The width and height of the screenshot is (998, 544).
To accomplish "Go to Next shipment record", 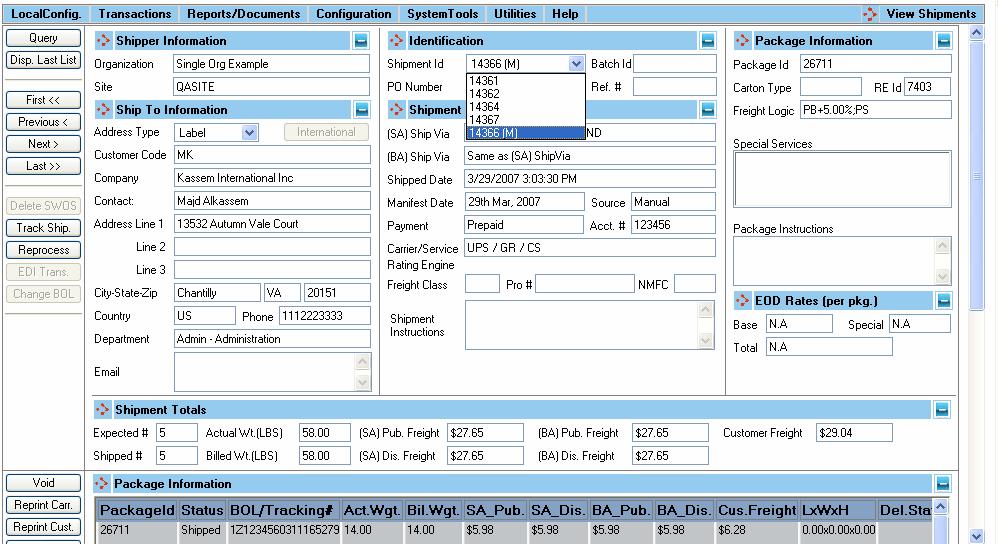I will coord(43,144).
